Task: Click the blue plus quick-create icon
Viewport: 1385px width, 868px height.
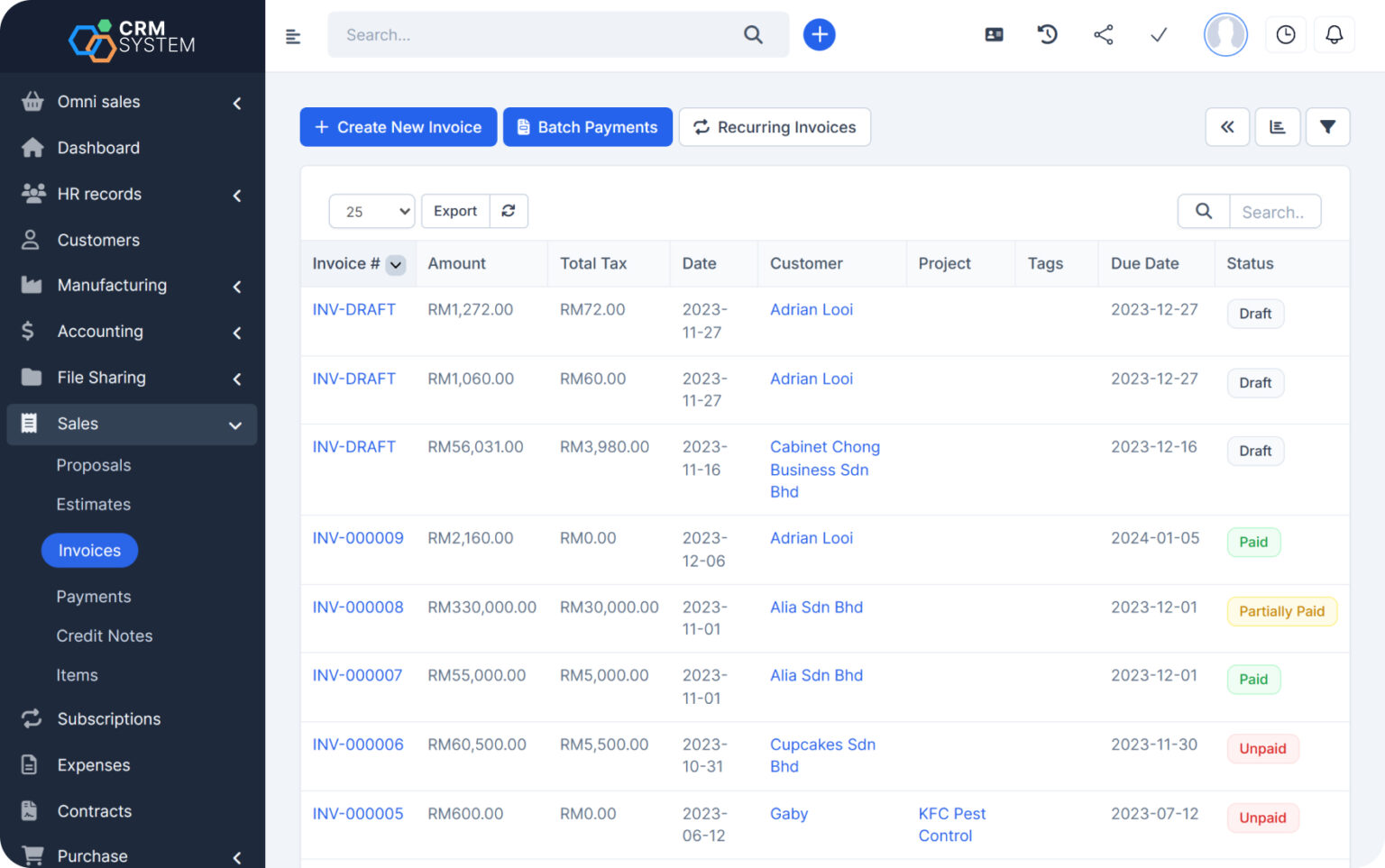Action: 819,35
